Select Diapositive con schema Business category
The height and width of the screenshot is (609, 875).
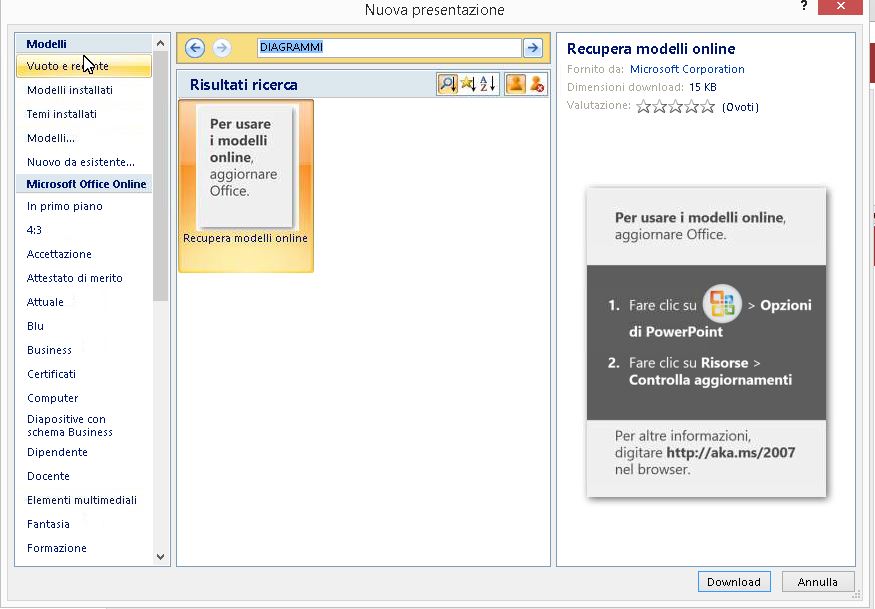point(70,425)
